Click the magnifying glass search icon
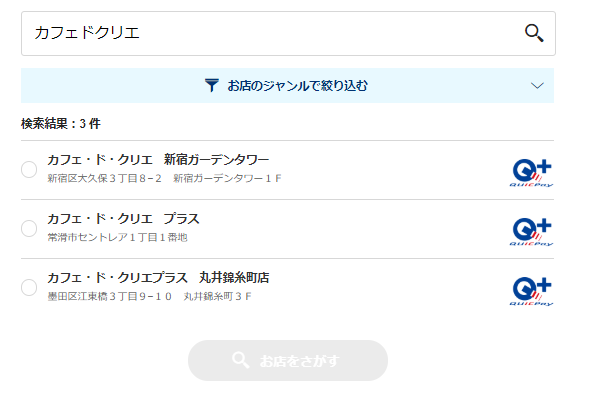 pos(534,33)
